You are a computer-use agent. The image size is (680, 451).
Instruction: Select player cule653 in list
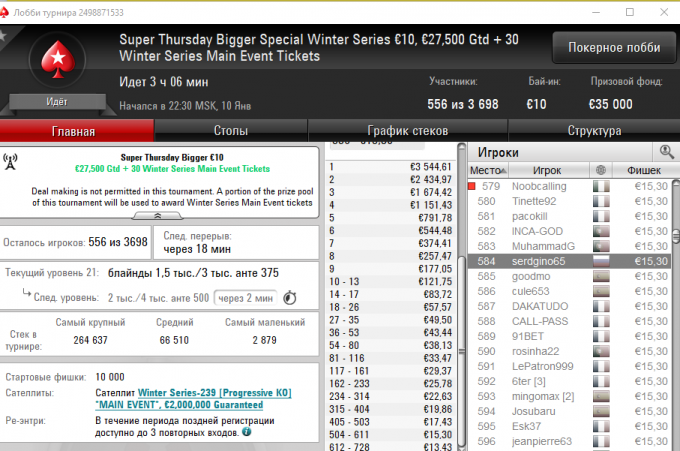tap(569, 291)
